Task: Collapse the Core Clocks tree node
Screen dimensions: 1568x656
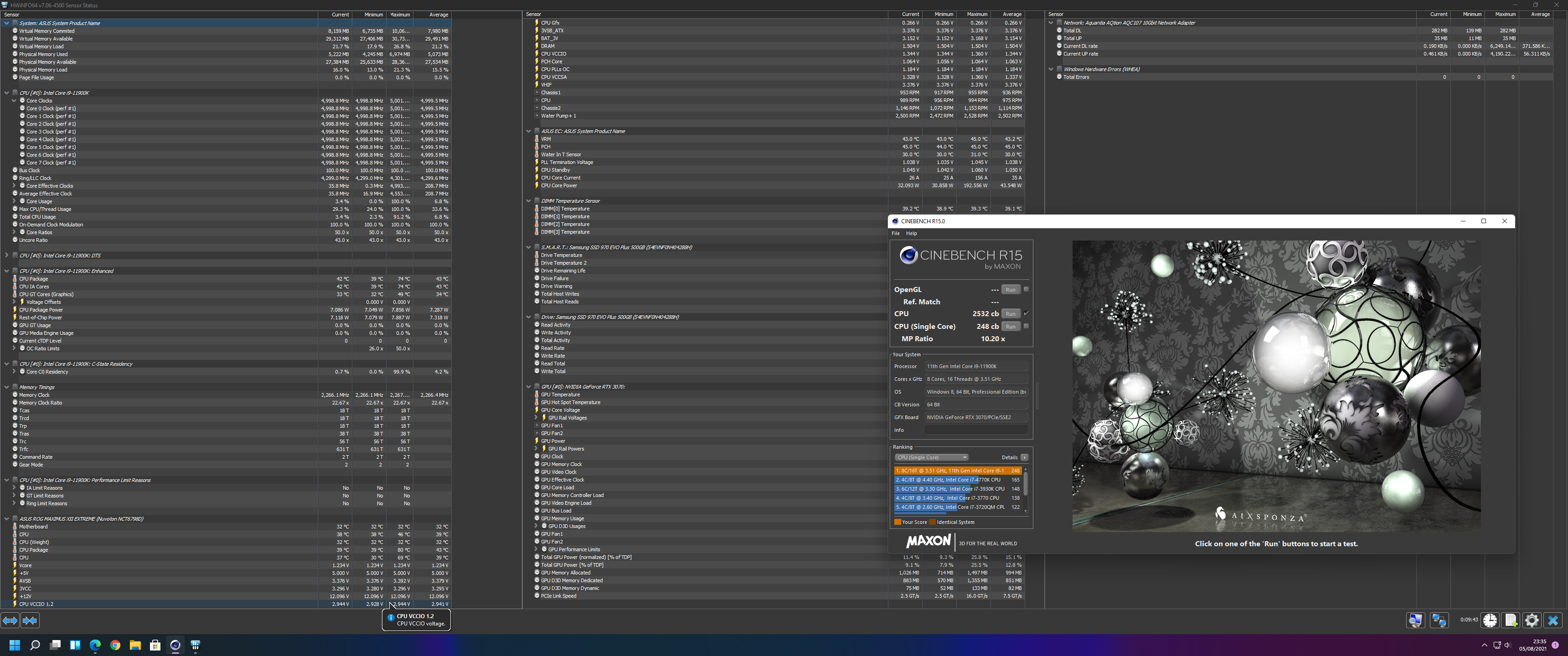Action: pyautogui.click(x=14, y=101)
